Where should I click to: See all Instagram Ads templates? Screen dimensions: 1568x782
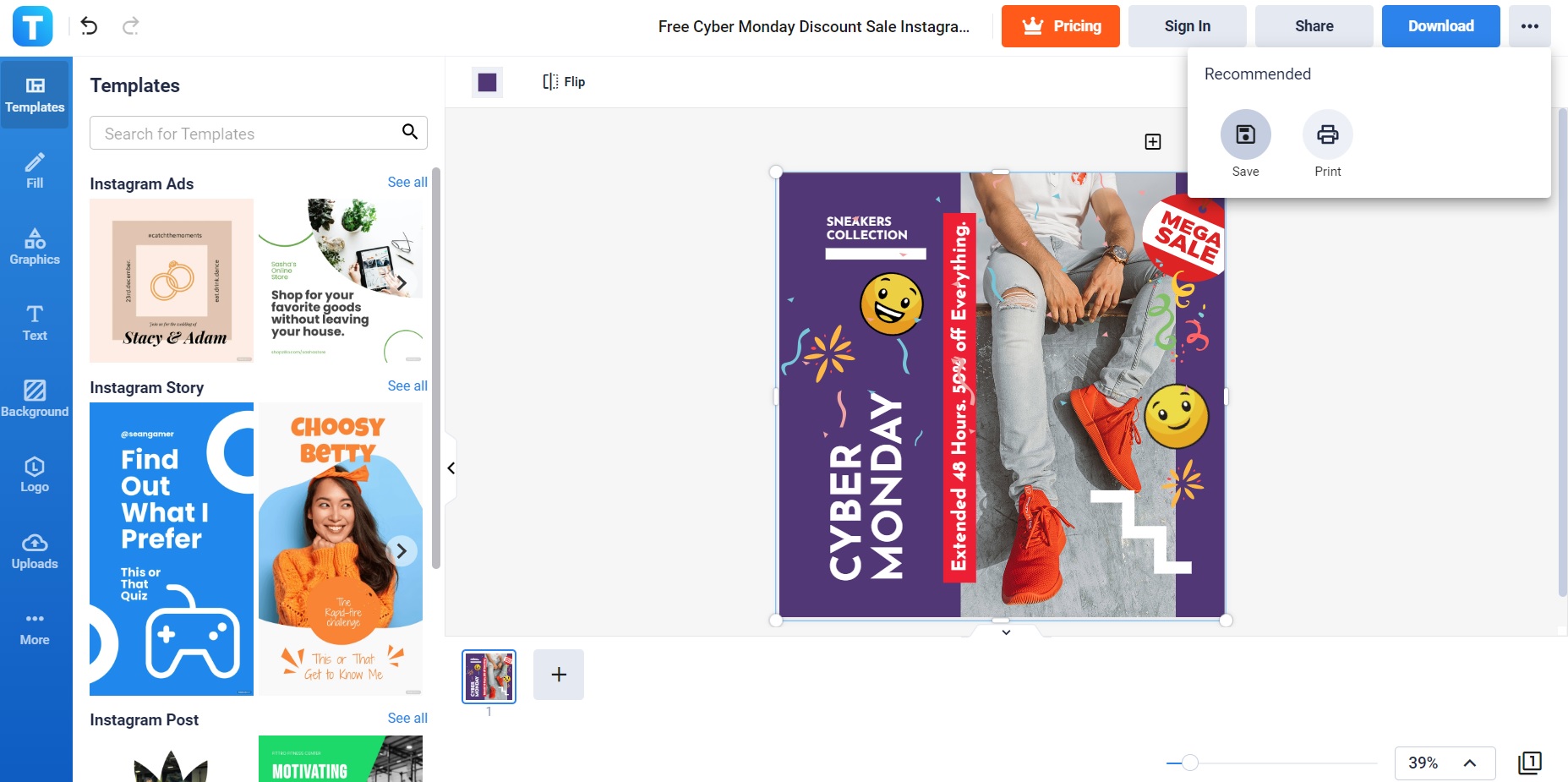[407, 182]
